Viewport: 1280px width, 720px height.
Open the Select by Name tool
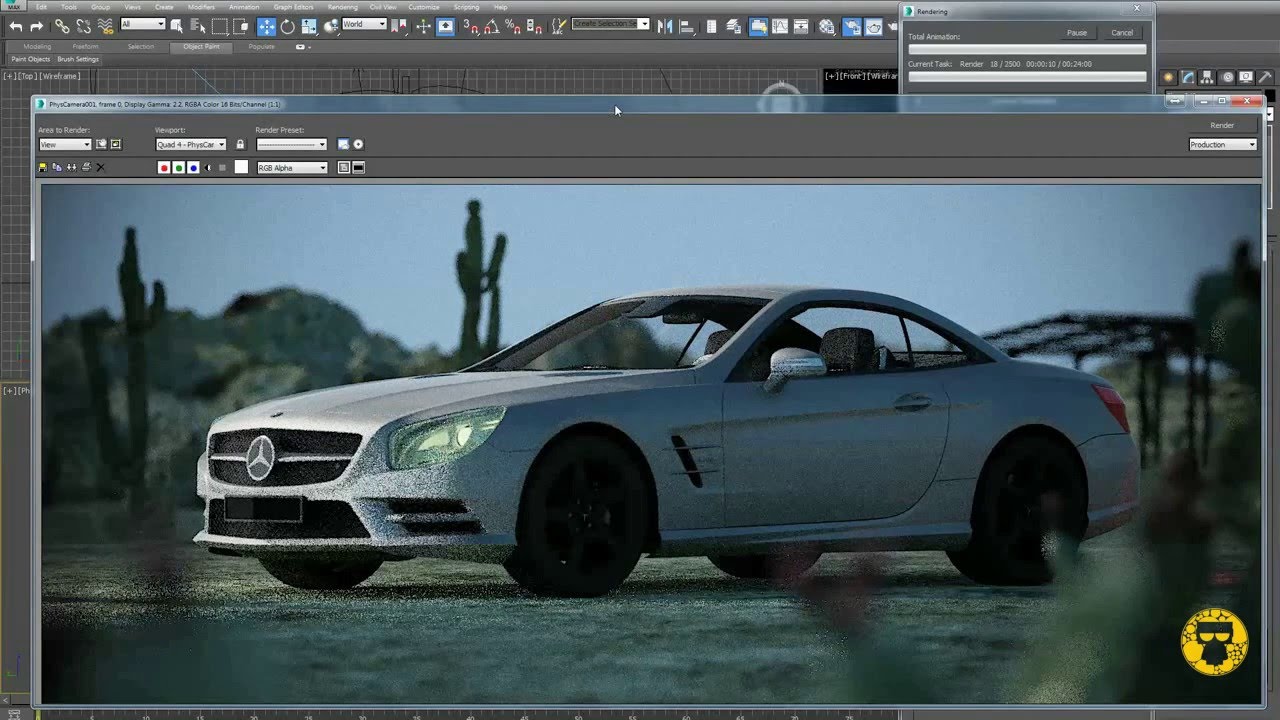click(x=198, y=26)
